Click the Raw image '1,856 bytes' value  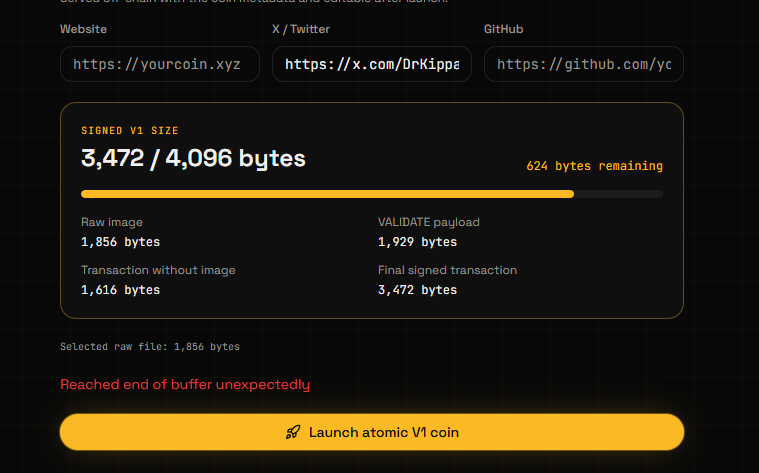click(x=121, y=242)
